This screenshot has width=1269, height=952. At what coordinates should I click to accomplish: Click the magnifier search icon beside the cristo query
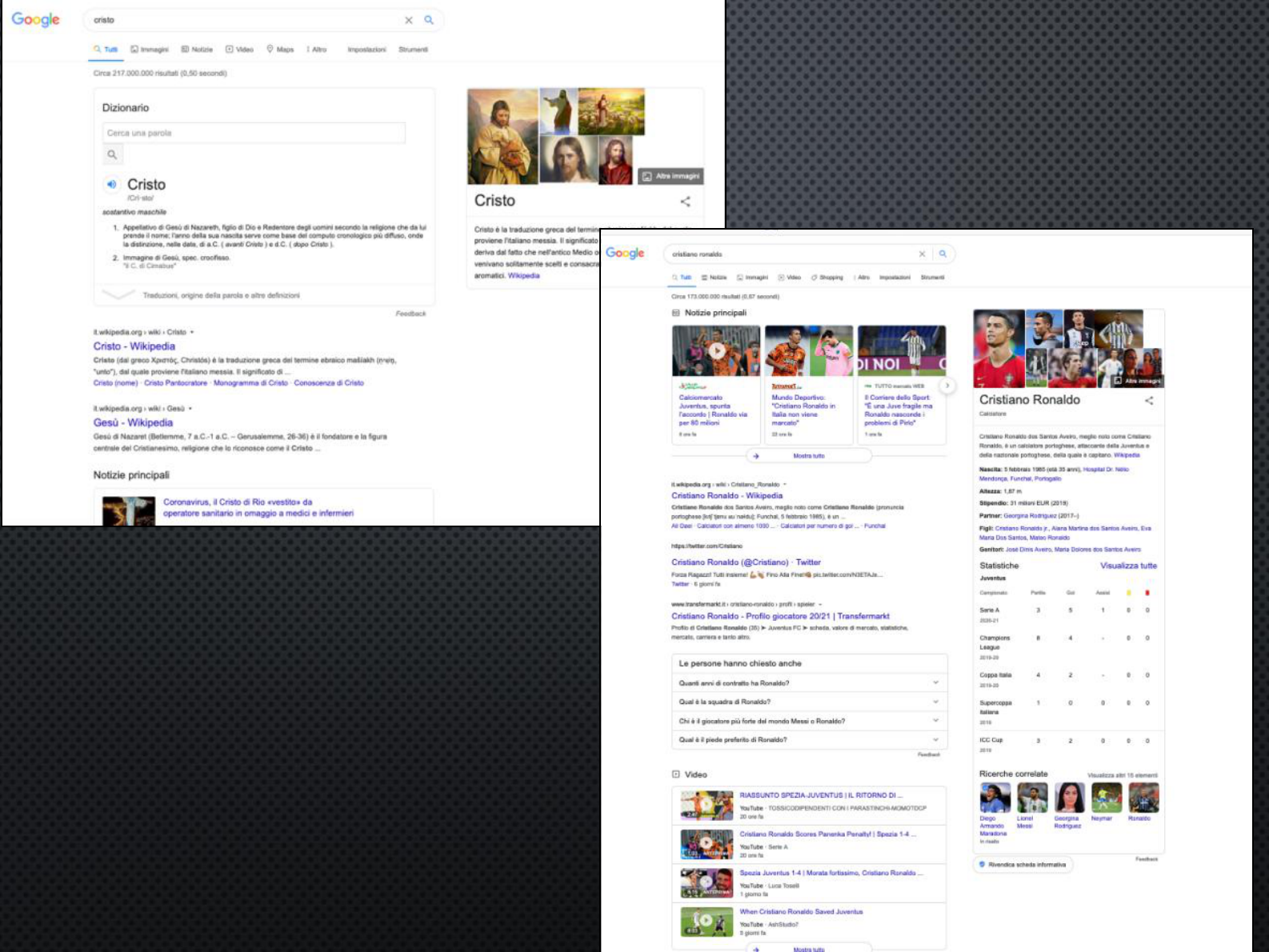point(429,20)
